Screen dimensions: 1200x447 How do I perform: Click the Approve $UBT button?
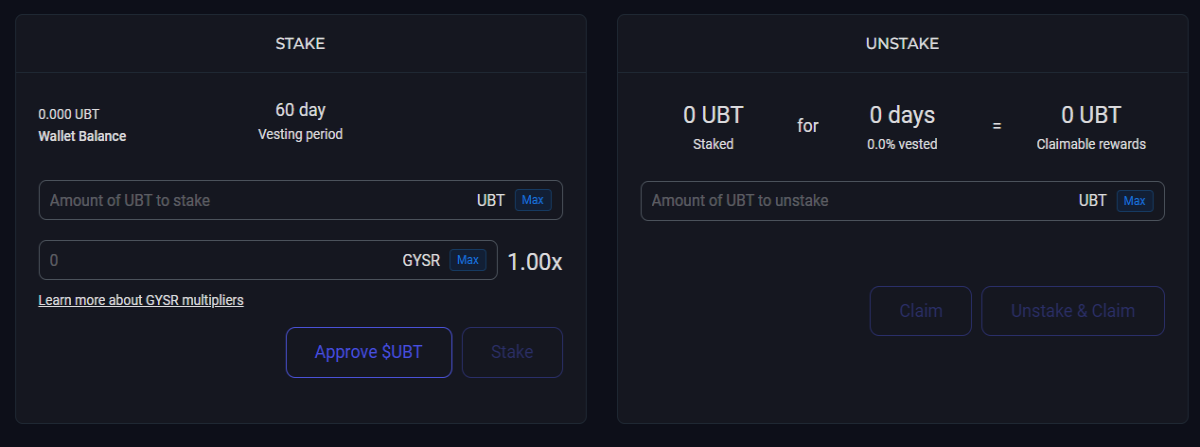369,352
